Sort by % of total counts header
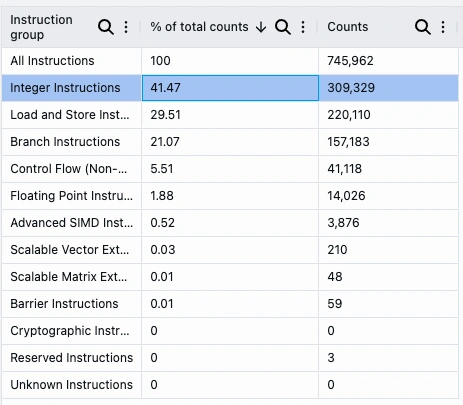 coord(199,27)
